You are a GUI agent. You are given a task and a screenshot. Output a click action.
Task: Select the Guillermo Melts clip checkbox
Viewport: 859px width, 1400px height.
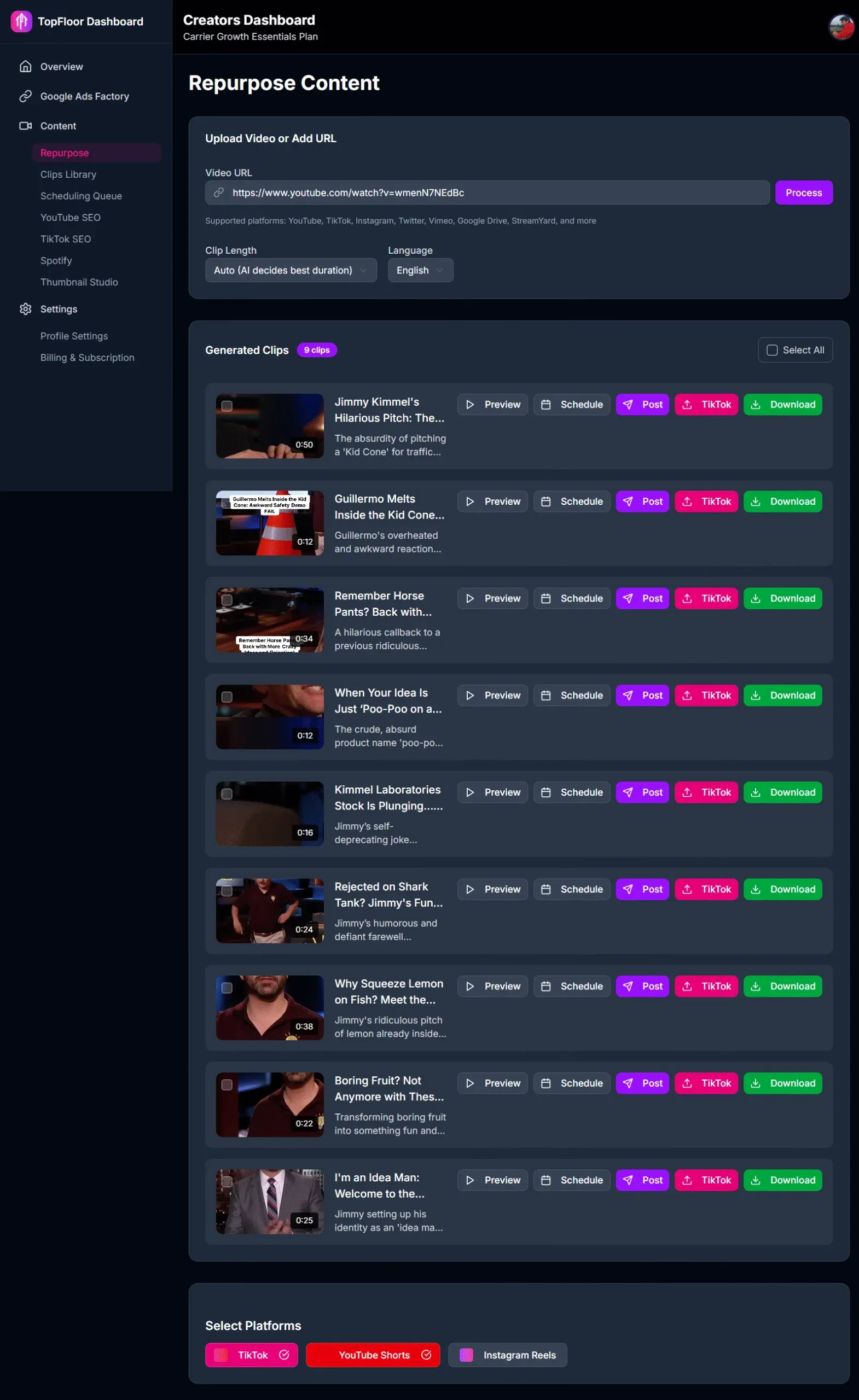(x=227, y=503)
